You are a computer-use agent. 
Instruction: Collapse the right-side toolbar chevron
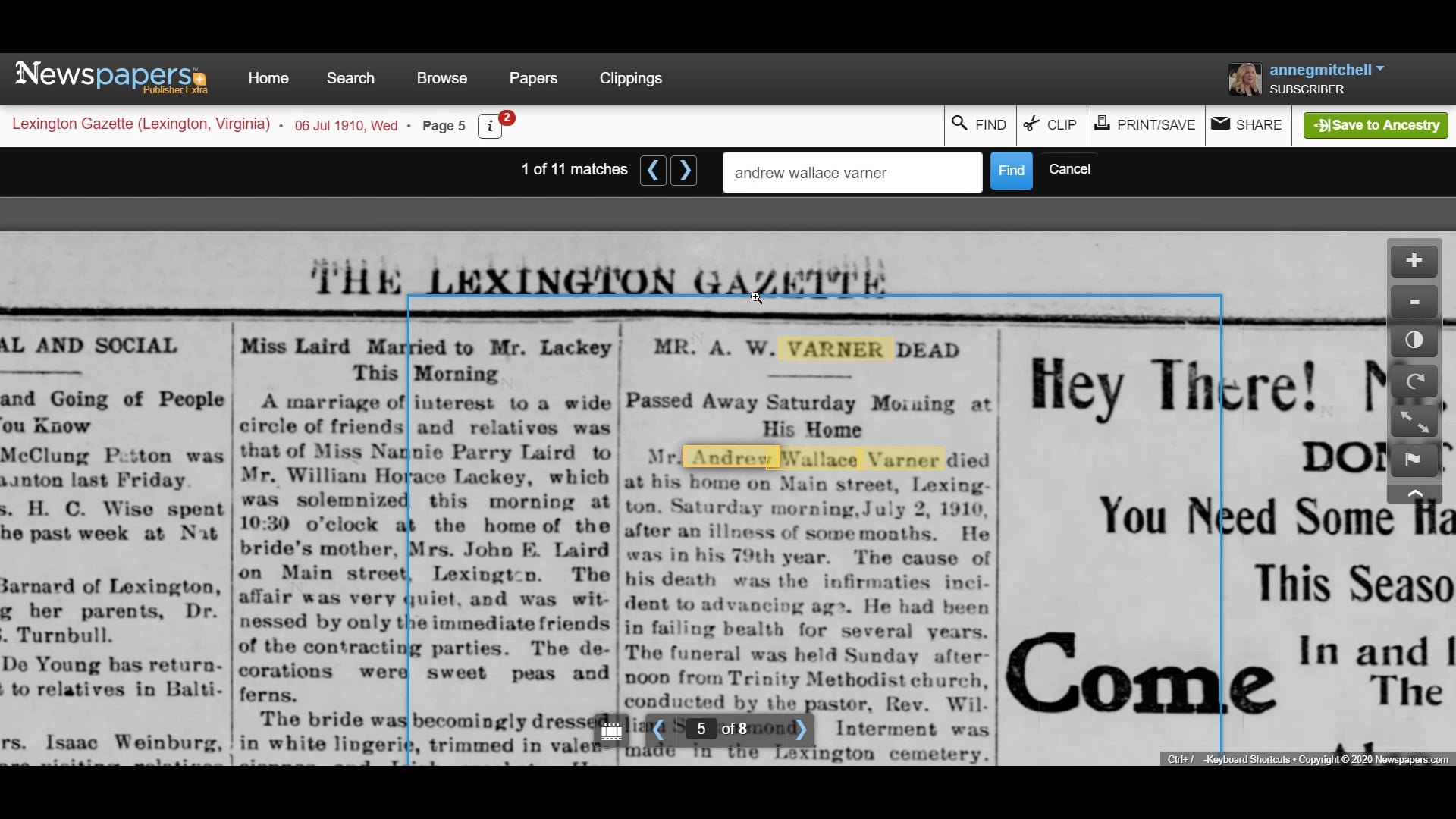tap(1414, 493)
